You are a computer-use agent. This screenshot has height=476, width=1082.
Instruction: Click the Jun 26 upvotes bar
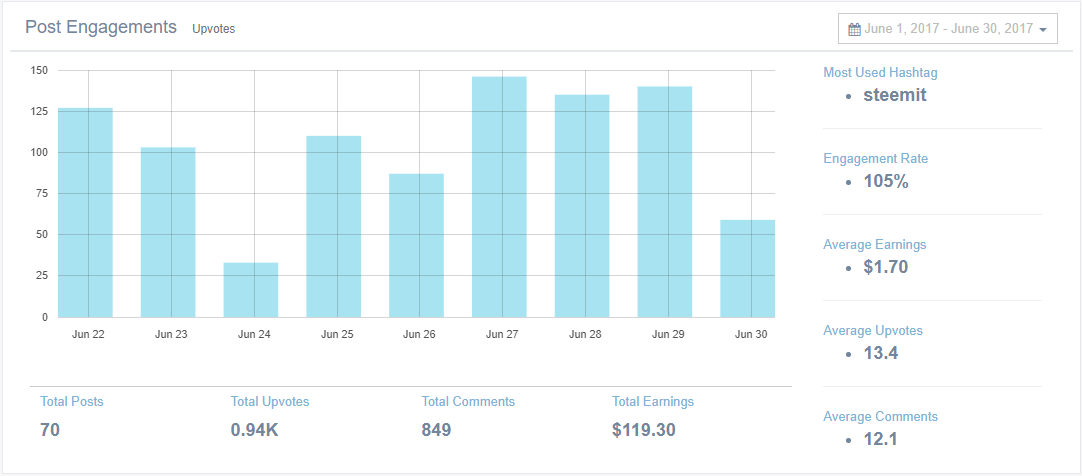pos(417,245)
